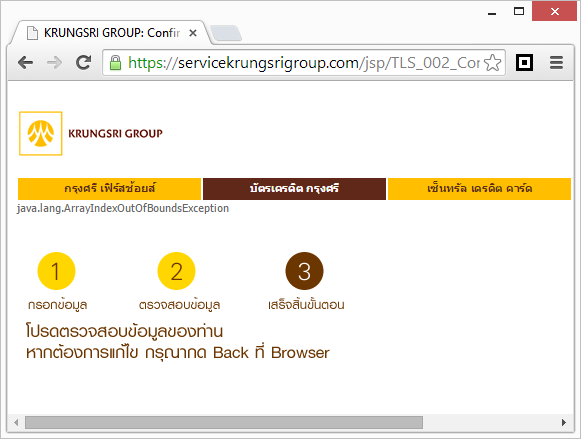Maximize the browser window
Screen dimensions: 581x439
(519, 11)
